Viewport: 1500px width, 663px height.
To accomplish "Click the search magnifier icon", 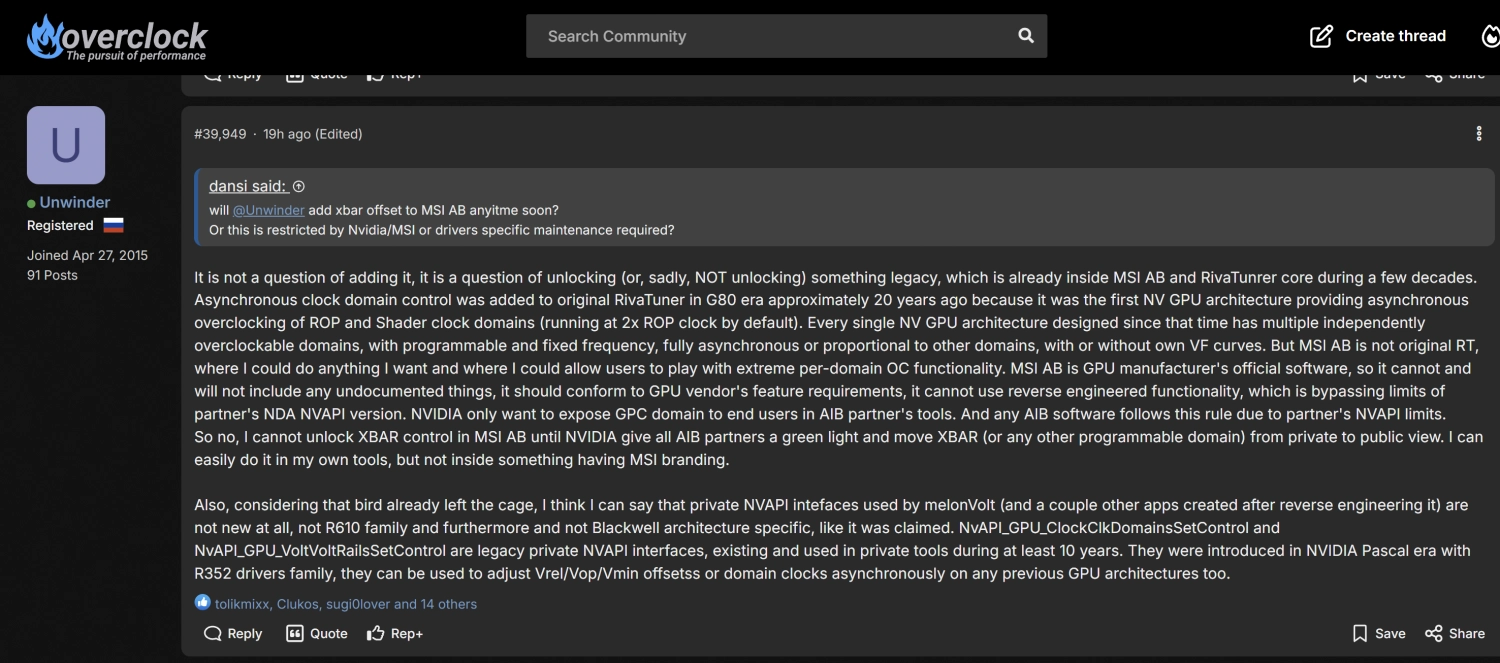I will (1026, 36).
